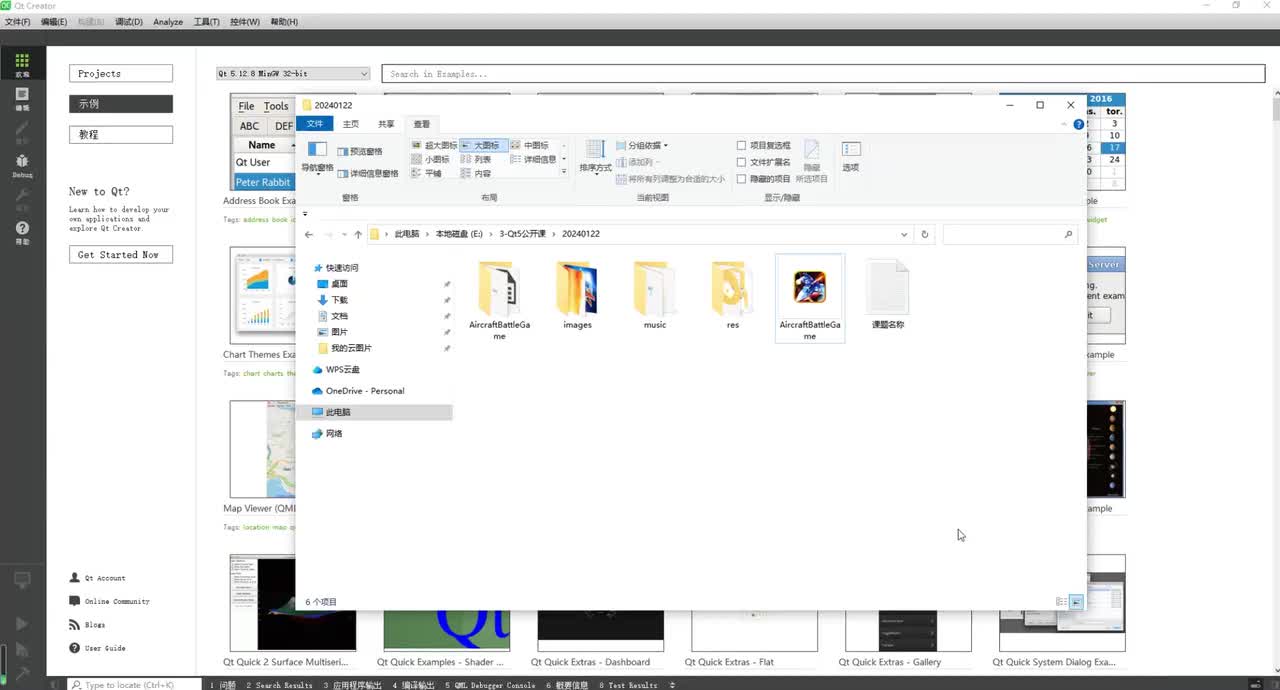The height and width of the screenshot is (690, 1280).
Task: Click the Explorer back arrow
Action: (x=309, y=234)
